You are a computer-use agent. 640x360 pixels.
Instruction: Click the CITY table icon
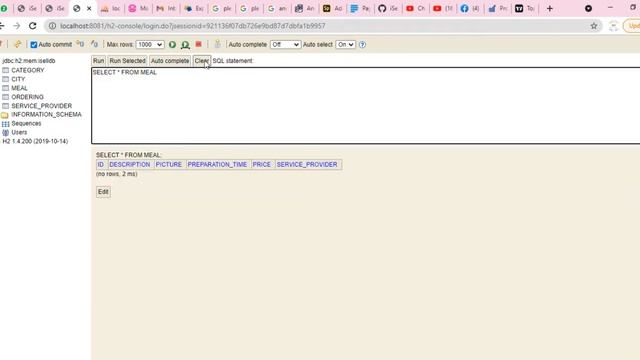[x=5, y=79]
